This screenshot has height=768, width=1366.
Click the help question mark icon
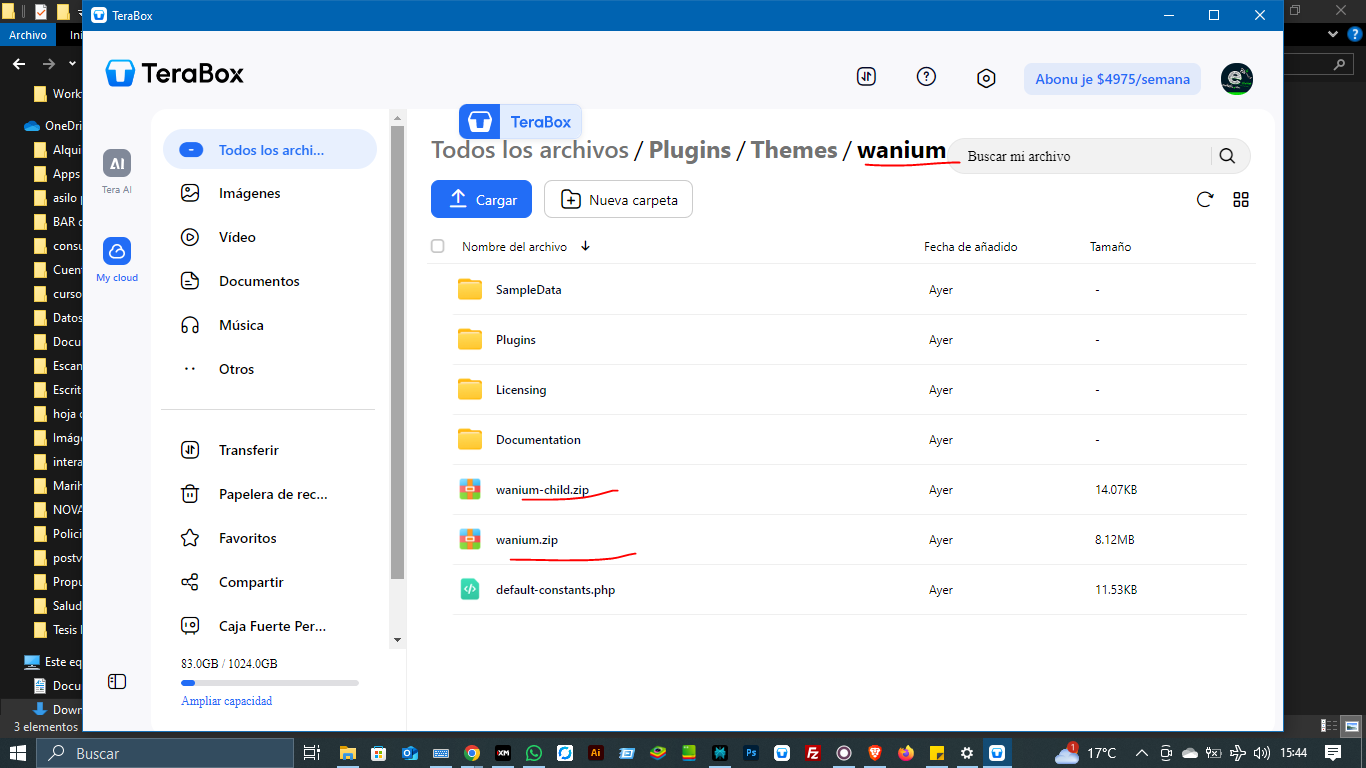tap(926, 77)
